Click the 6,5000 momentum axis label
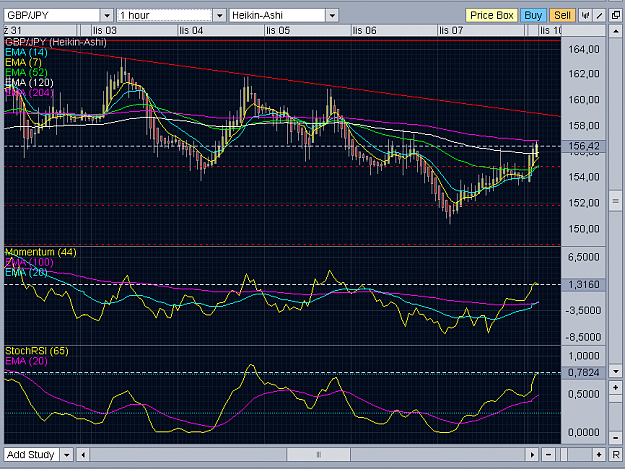Viewport: 625px width, 469px height. (584, 257)
